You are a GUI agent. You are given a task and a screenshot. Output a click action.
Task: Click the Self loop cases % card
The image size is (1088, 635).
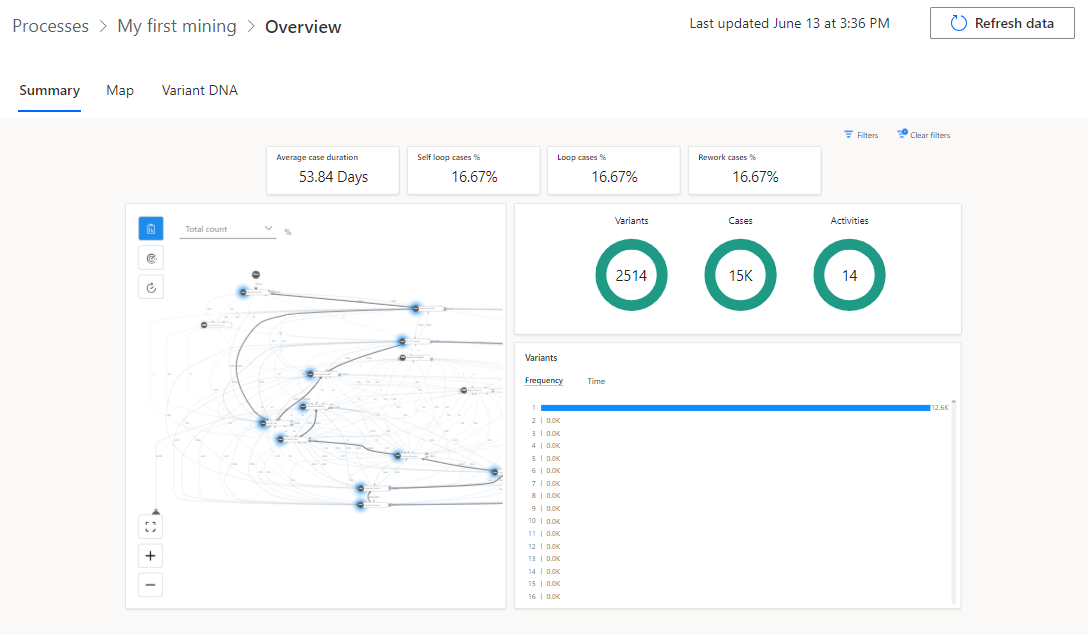pos(474,170)
